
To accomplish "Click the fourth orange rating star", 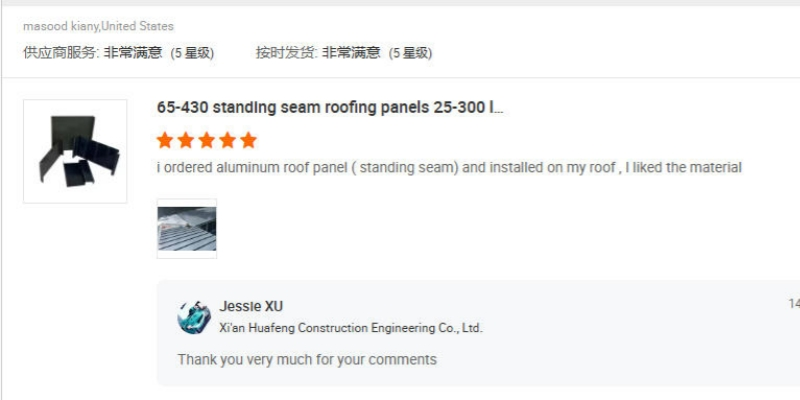I will pyautogui.click(x=228, y=140).
